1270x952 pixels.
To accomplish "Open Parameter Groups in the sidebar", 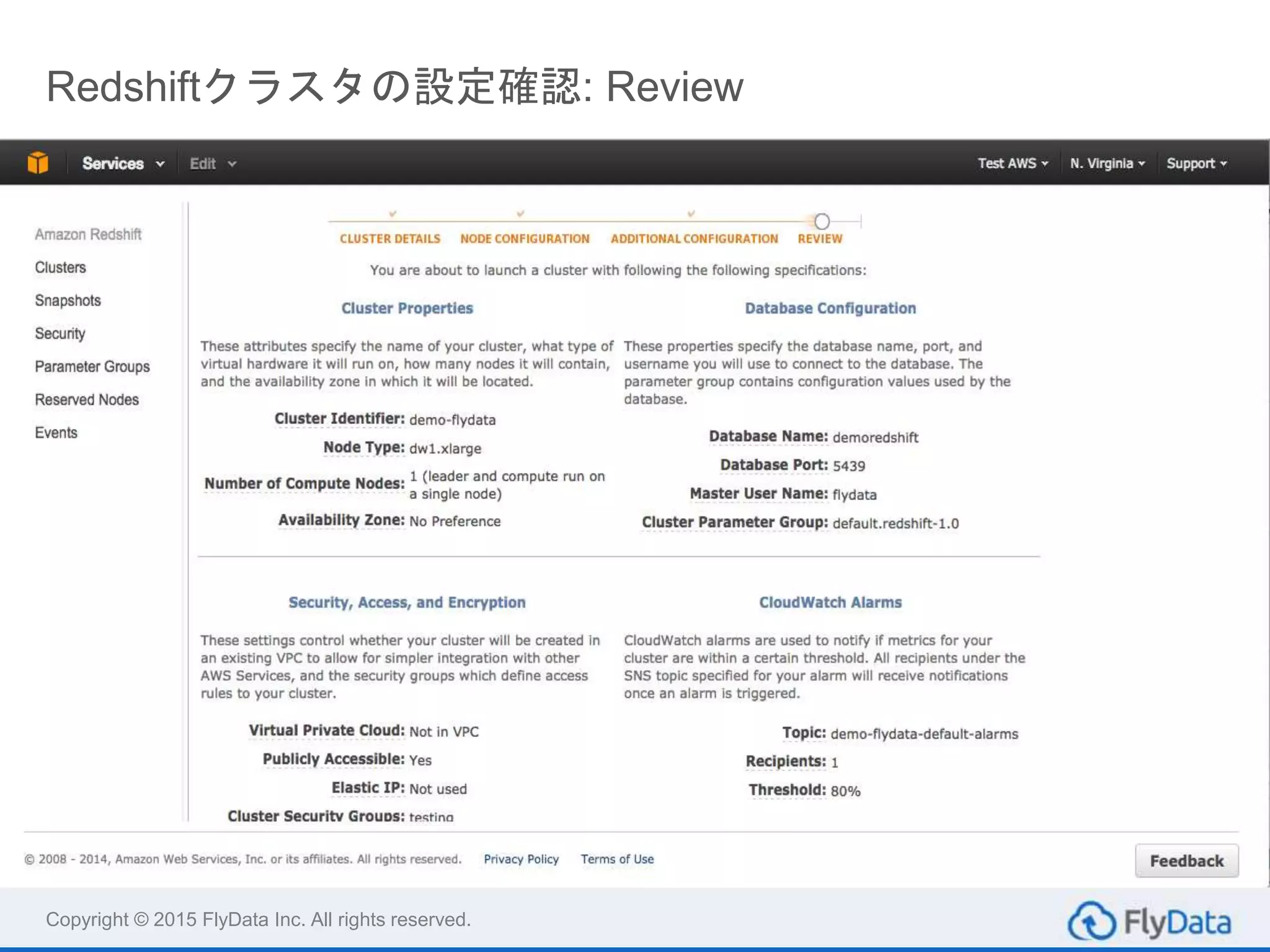I will 92,367.
